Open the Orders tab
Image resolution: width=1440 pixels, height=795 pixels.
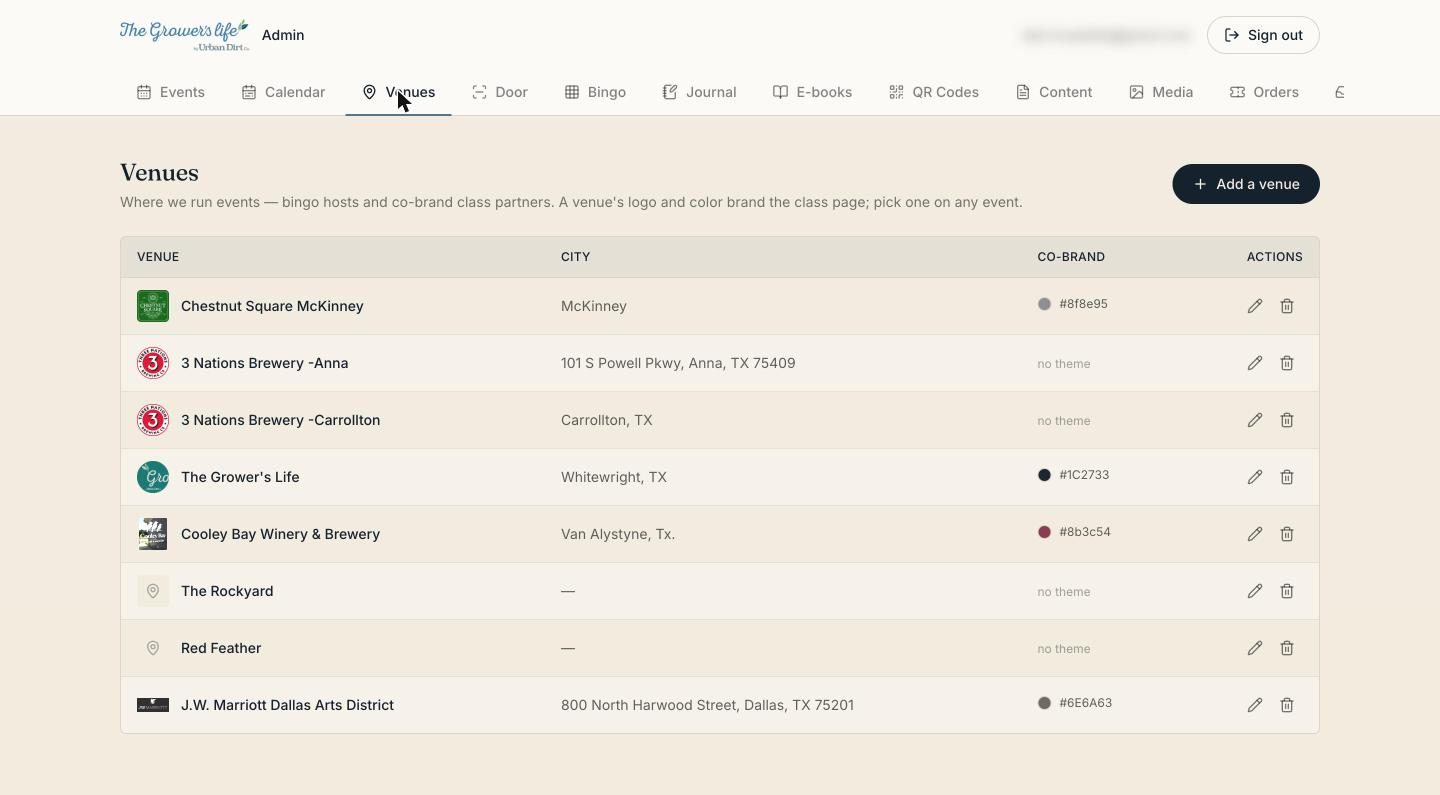1264,92
